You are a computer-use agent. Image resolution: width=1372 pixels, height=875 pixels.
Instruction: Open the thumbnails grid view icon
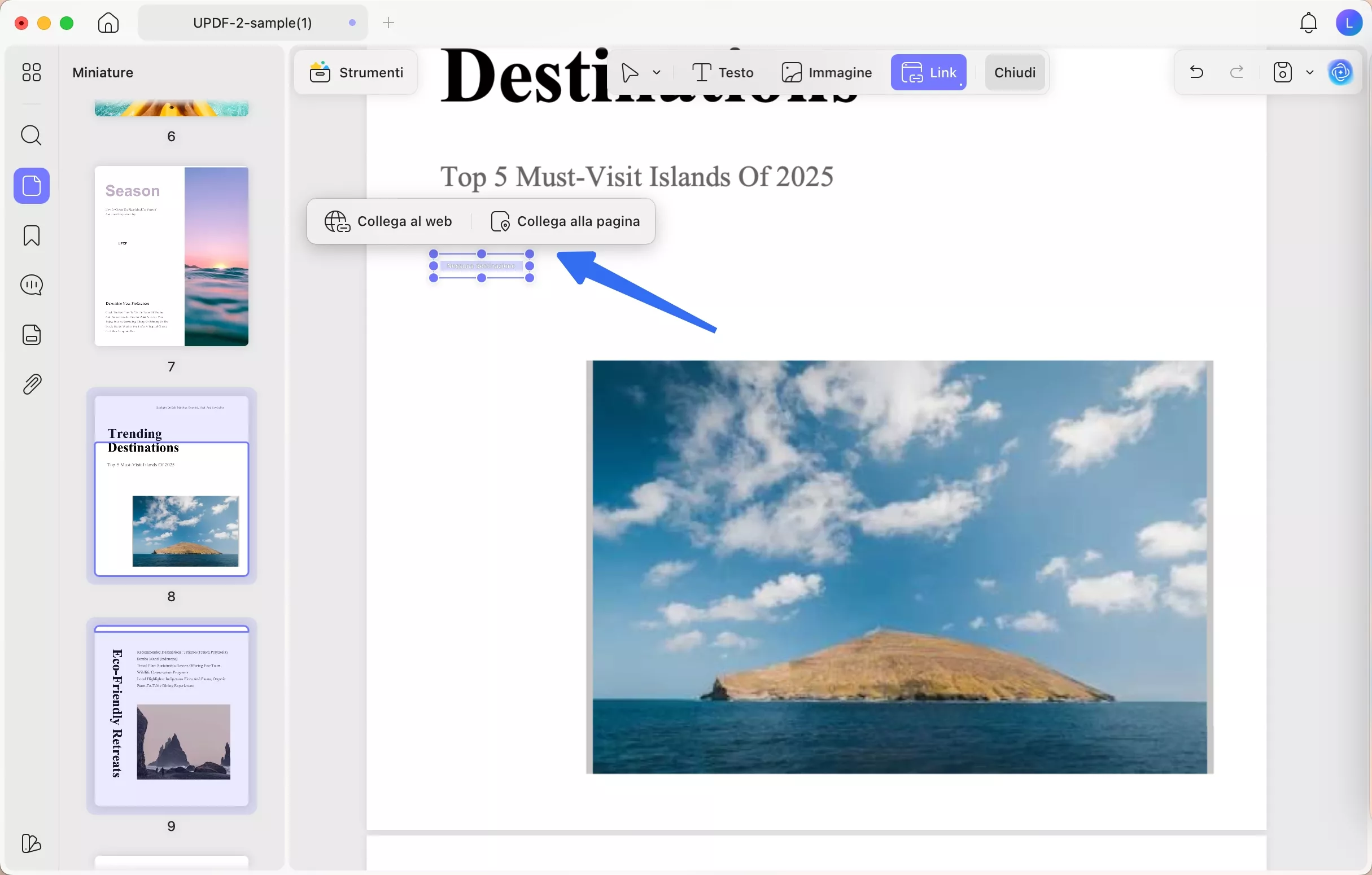tap(32, 72)
